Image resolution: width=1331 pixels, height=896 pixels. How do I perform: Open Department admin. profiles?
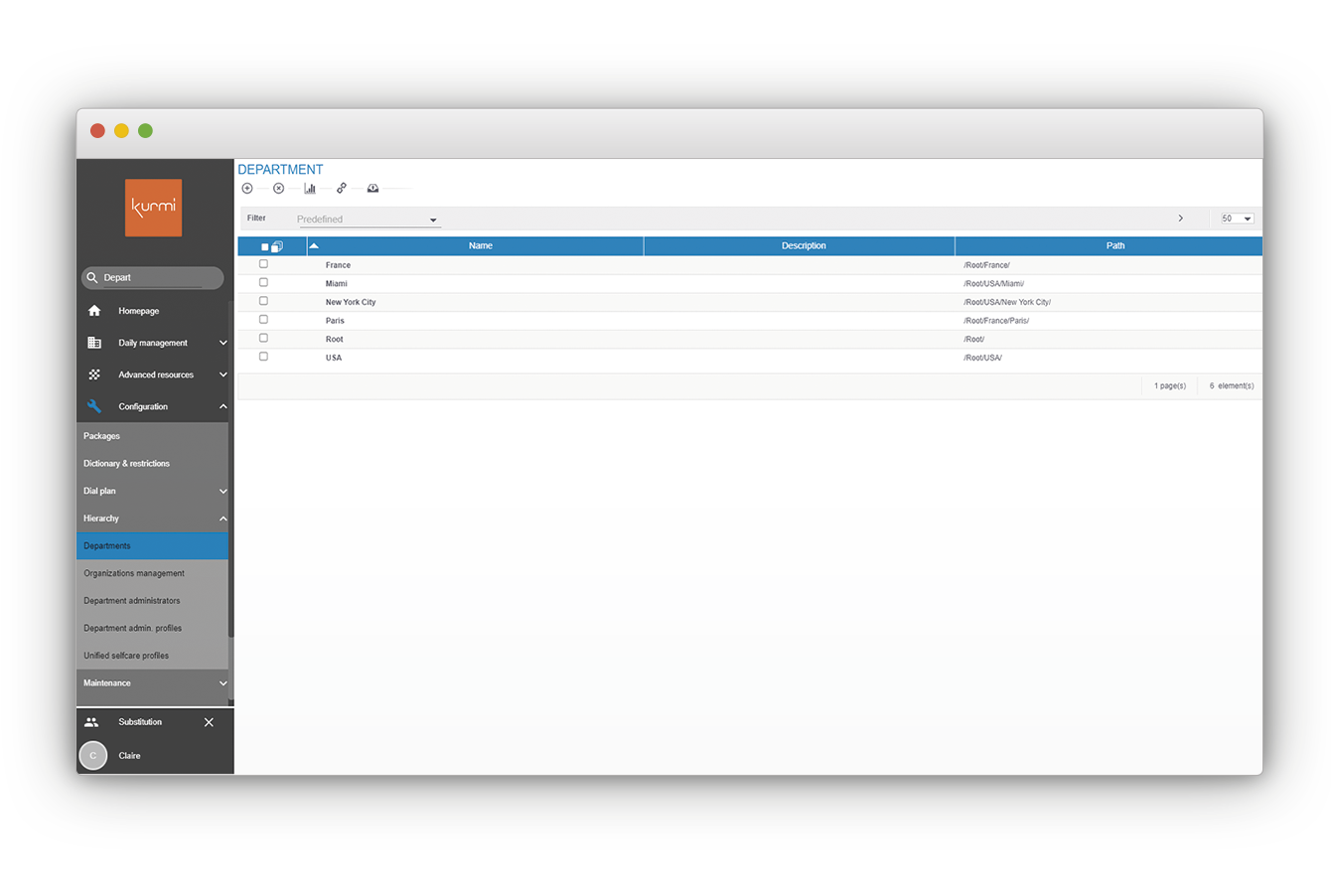pyautogui.click(x=152, y=628)
